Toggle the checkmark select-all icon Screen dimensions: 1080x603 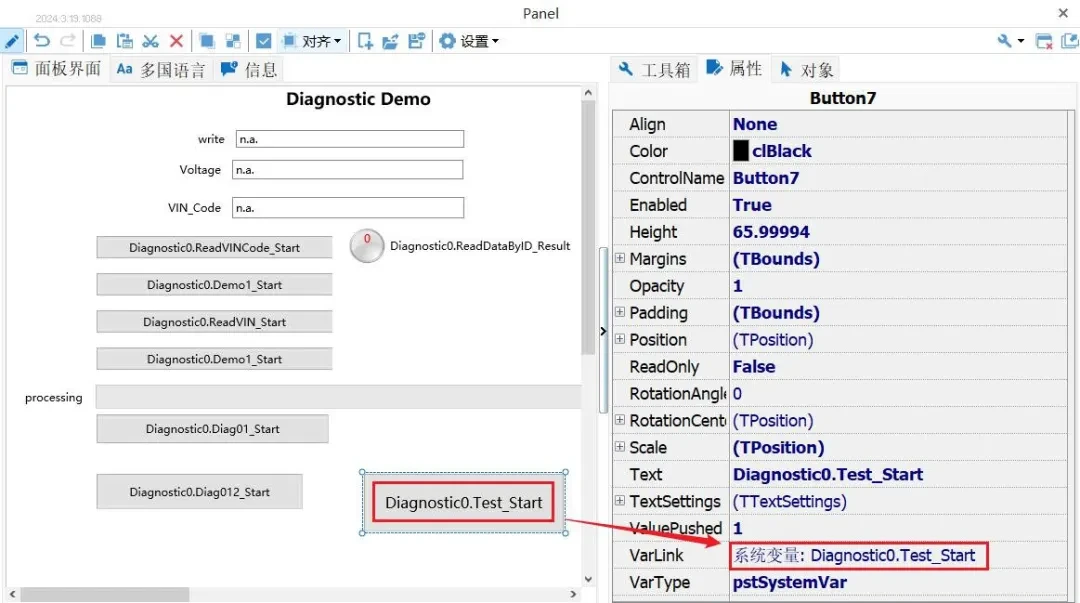(x=263, y=41)
